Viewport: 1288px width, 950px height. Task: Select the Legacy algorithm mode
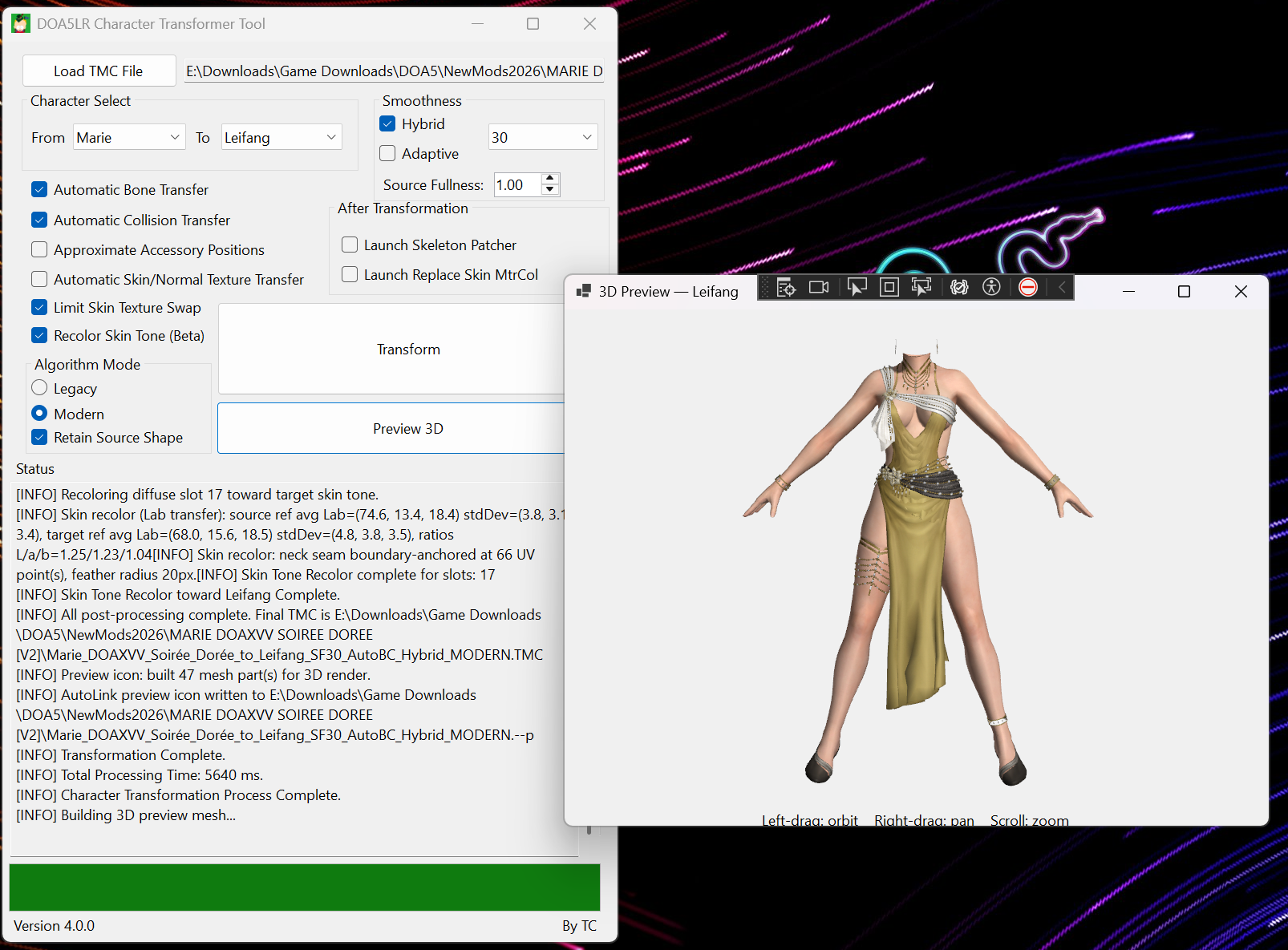39,388
